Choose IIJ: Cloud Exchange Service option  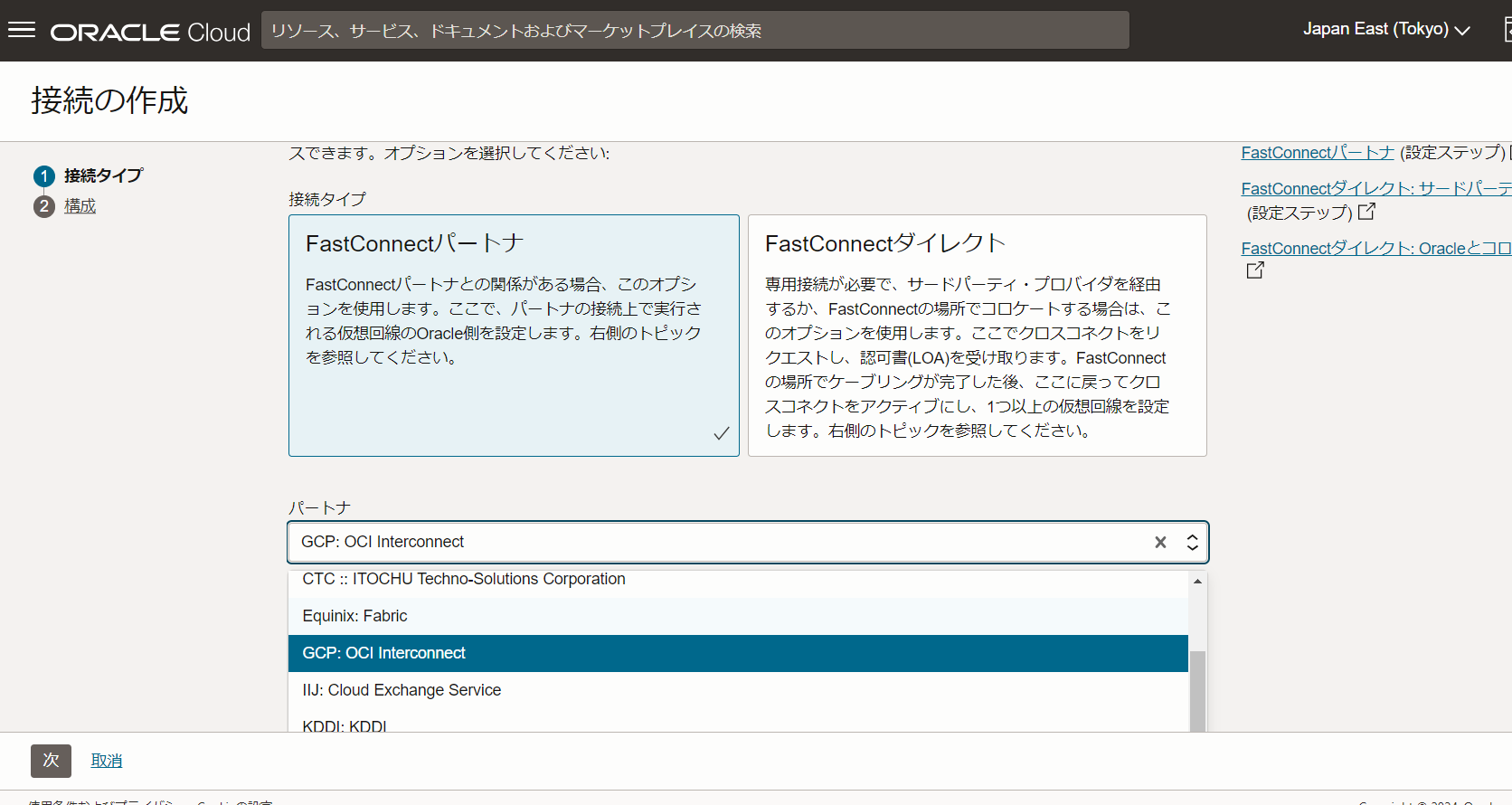coord(738,690)
